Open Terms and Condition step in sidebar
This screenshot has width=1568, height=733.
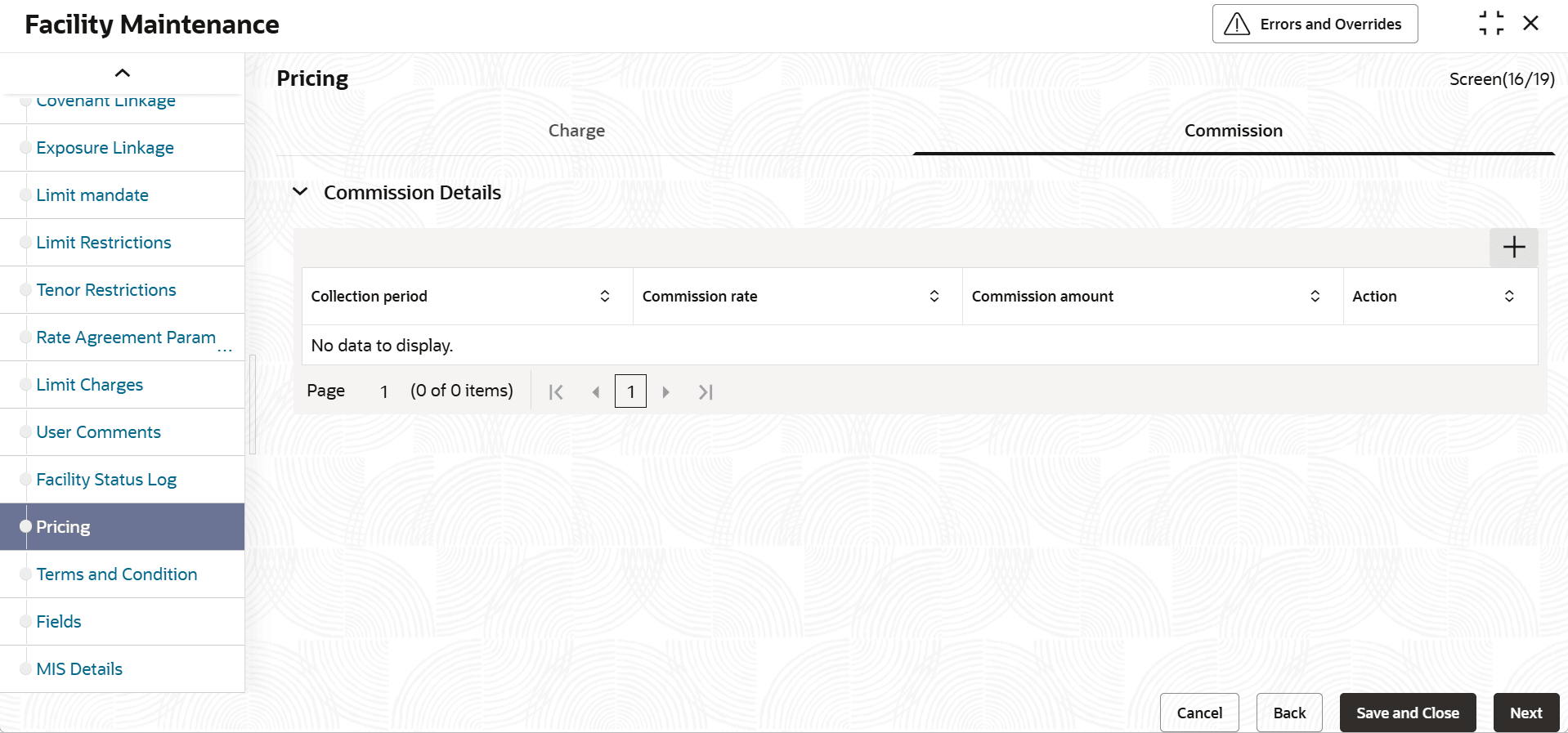coord(117,574)
